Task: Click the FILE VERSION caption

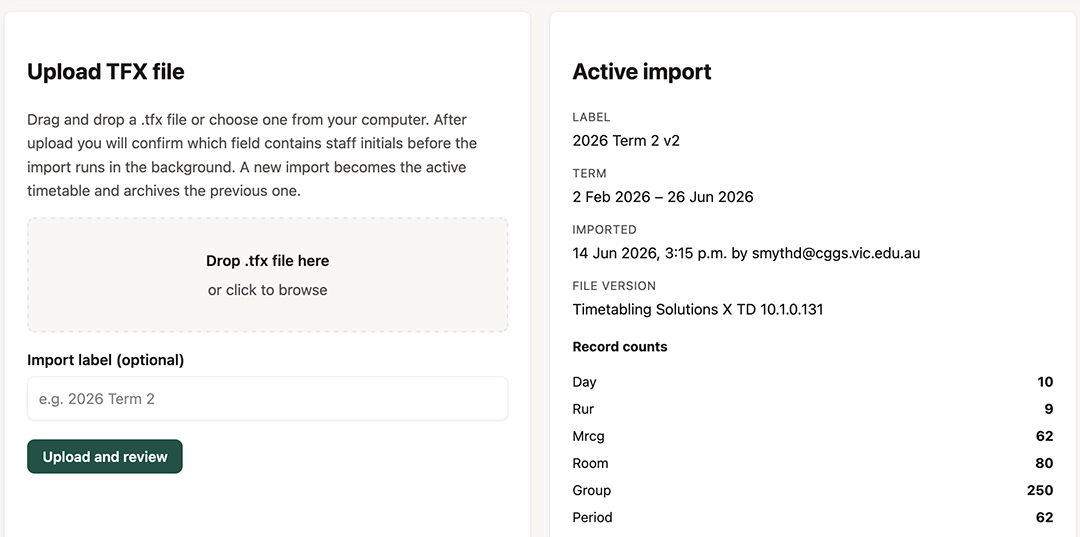Action: (614, 286)
